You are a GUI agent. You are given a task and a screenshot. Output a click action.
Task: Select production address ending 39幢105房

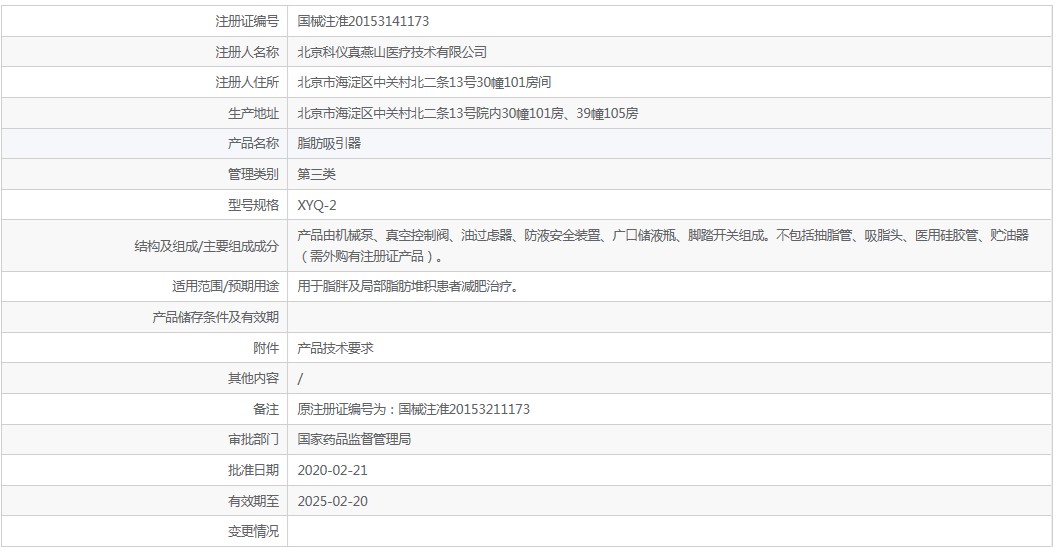468,113
